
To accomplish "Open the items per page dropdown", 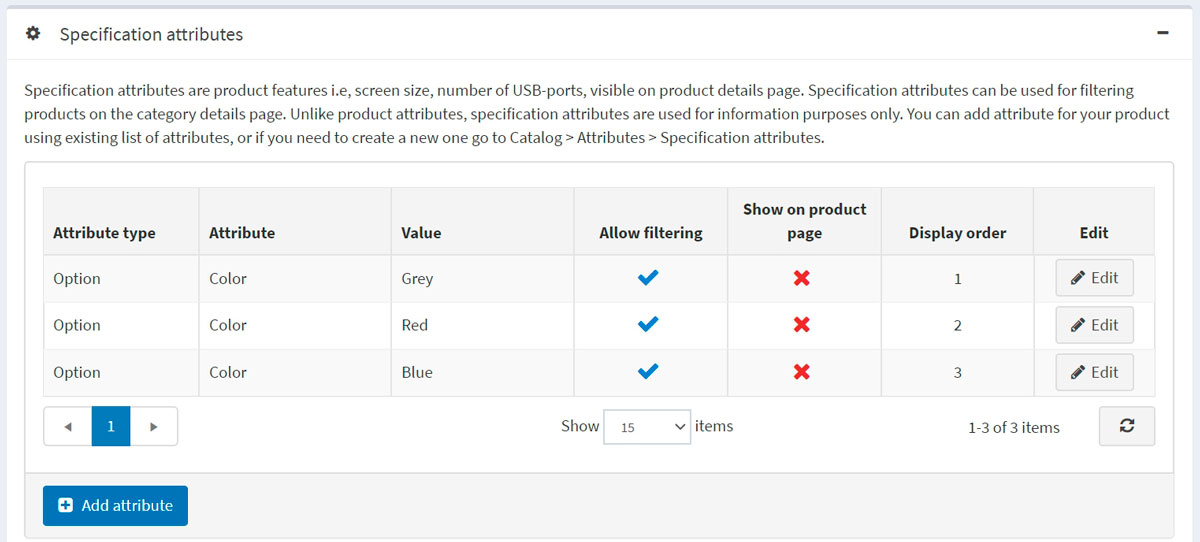I will 647,426.
